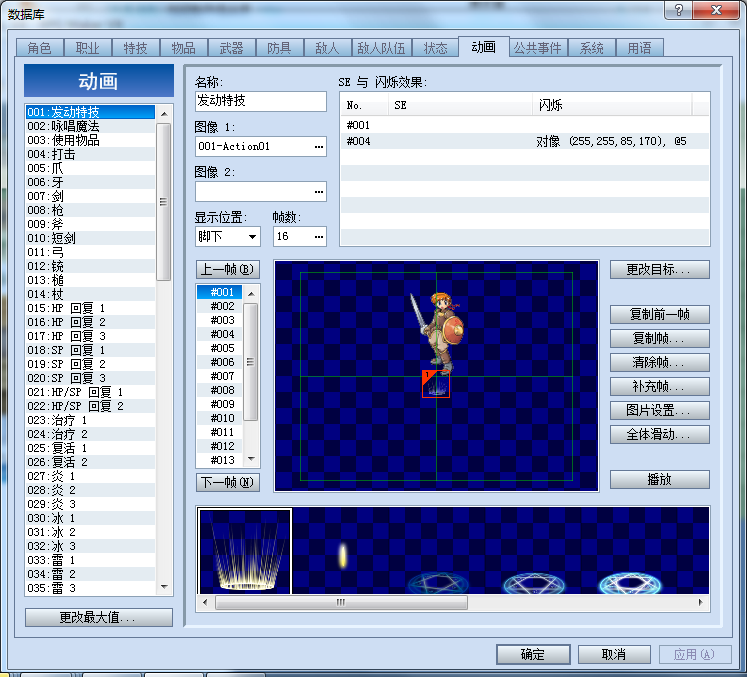Expand the 显示位置 dropdown
Image resolution: width=747 pixels, height=677 pixels.
pyautogui.click(x=252, y=236)
